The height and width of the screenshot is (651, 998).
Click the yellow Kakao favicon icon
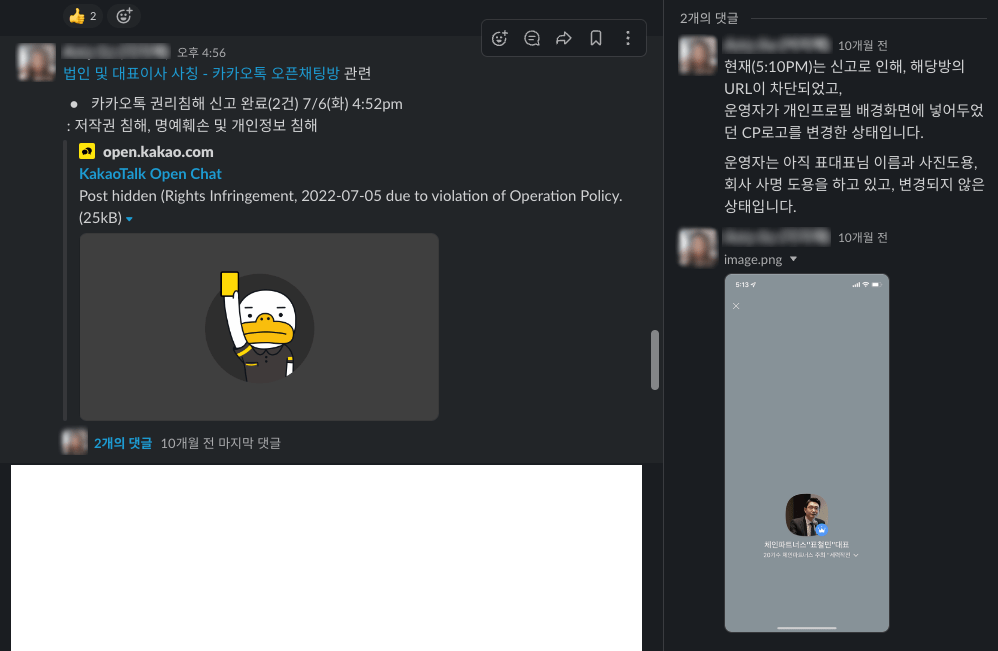point(87,152)
